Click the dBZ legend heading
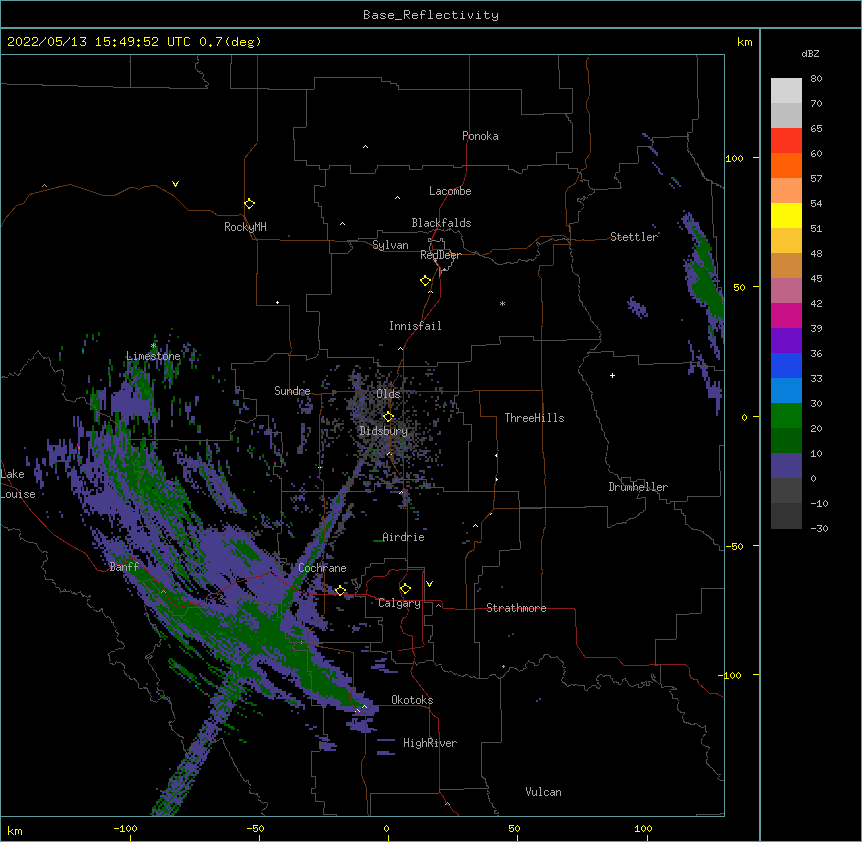 click(x=810, y=54)
